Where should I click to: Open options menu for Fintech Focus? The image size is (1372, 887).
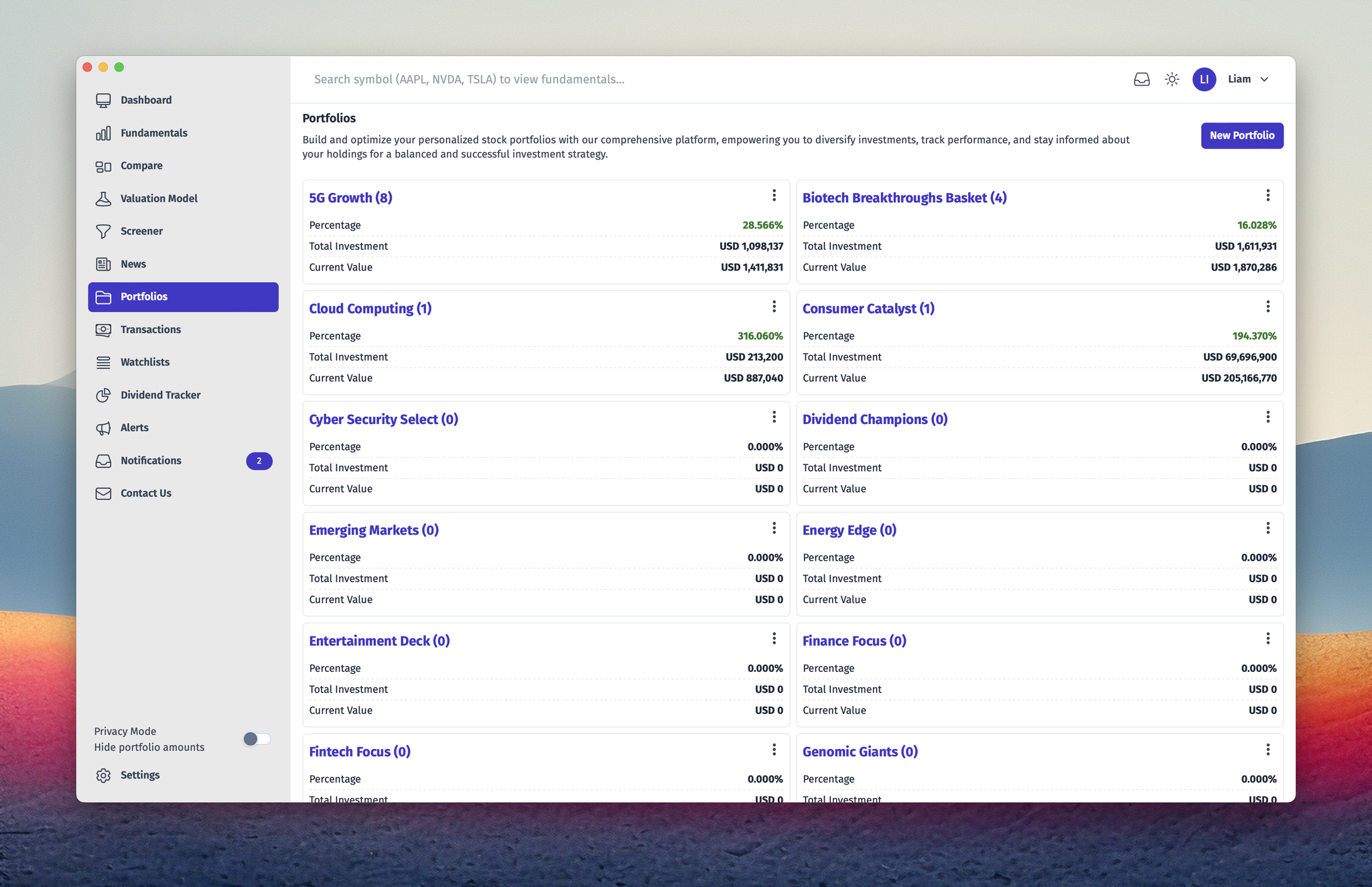click(x=774, y=750)
